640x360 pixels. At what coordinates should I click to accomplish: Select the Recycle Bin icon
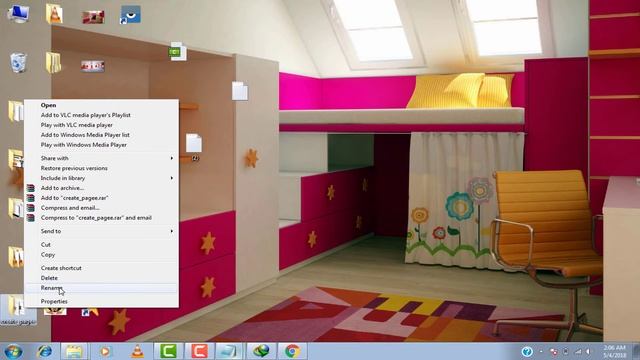(x=18, y=63)
